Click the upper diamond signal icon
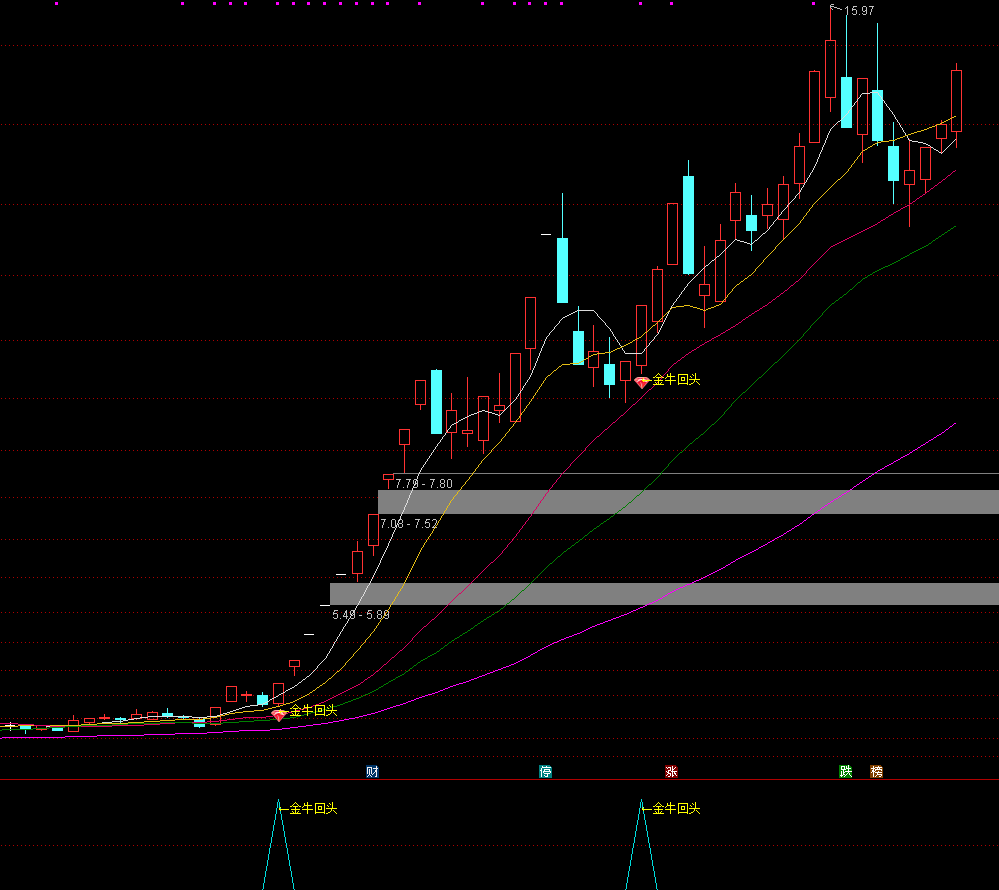The width and height of the screenshot is (999, 890). point(641,381)
